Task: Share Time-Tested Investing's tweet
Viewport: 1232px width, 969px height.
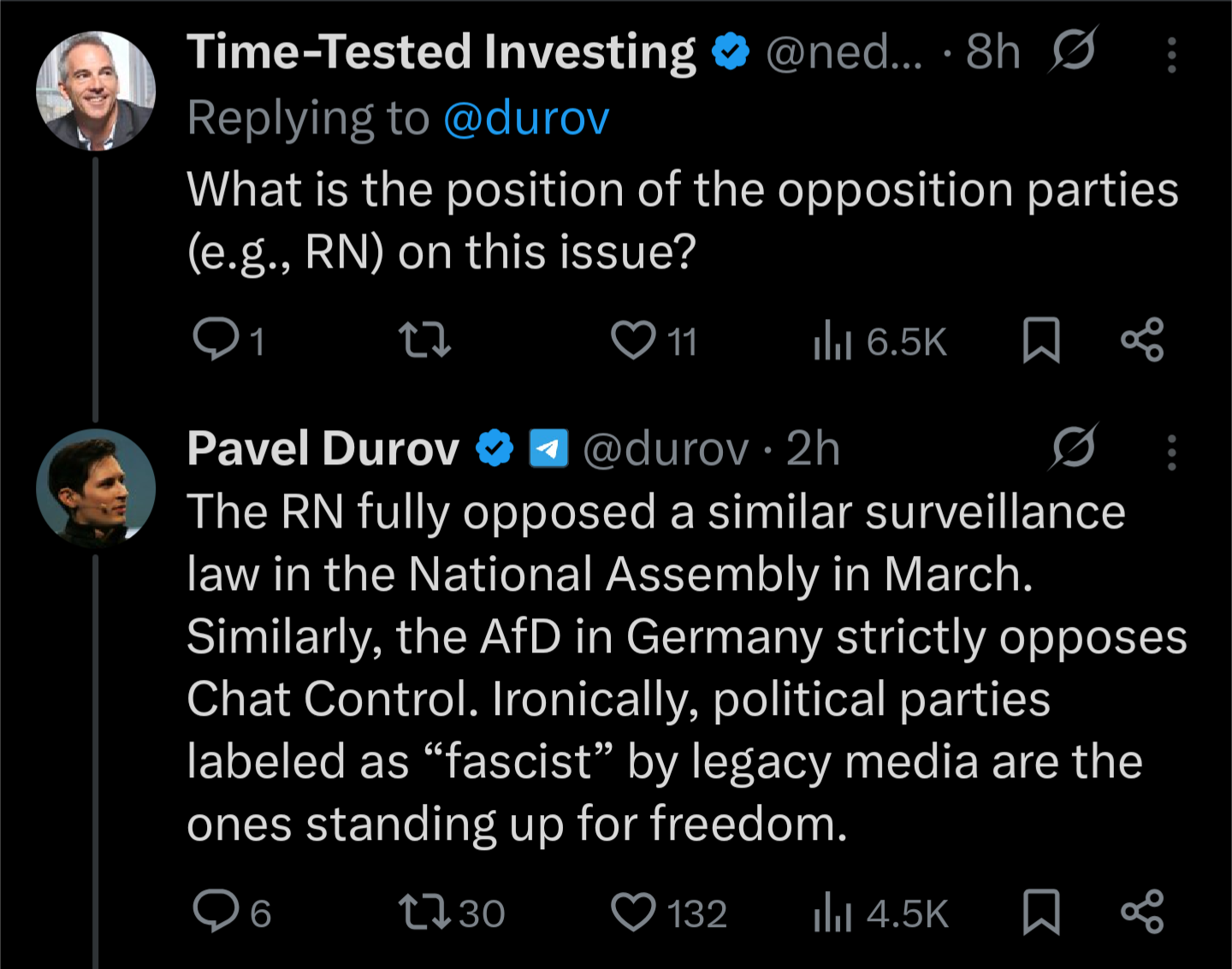Action: click(x=1142, y=340)
